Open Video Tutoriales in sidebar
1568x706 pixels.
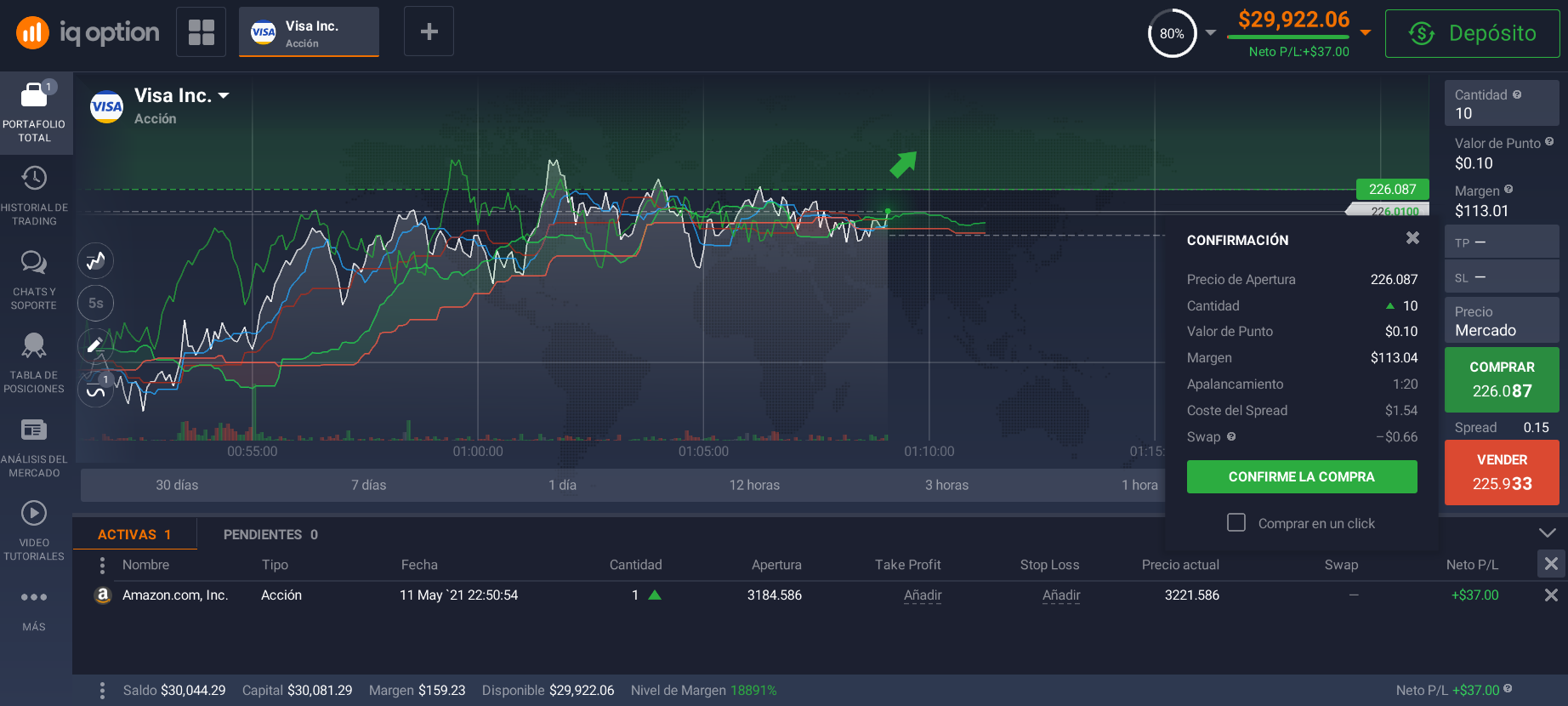point(34,531)
